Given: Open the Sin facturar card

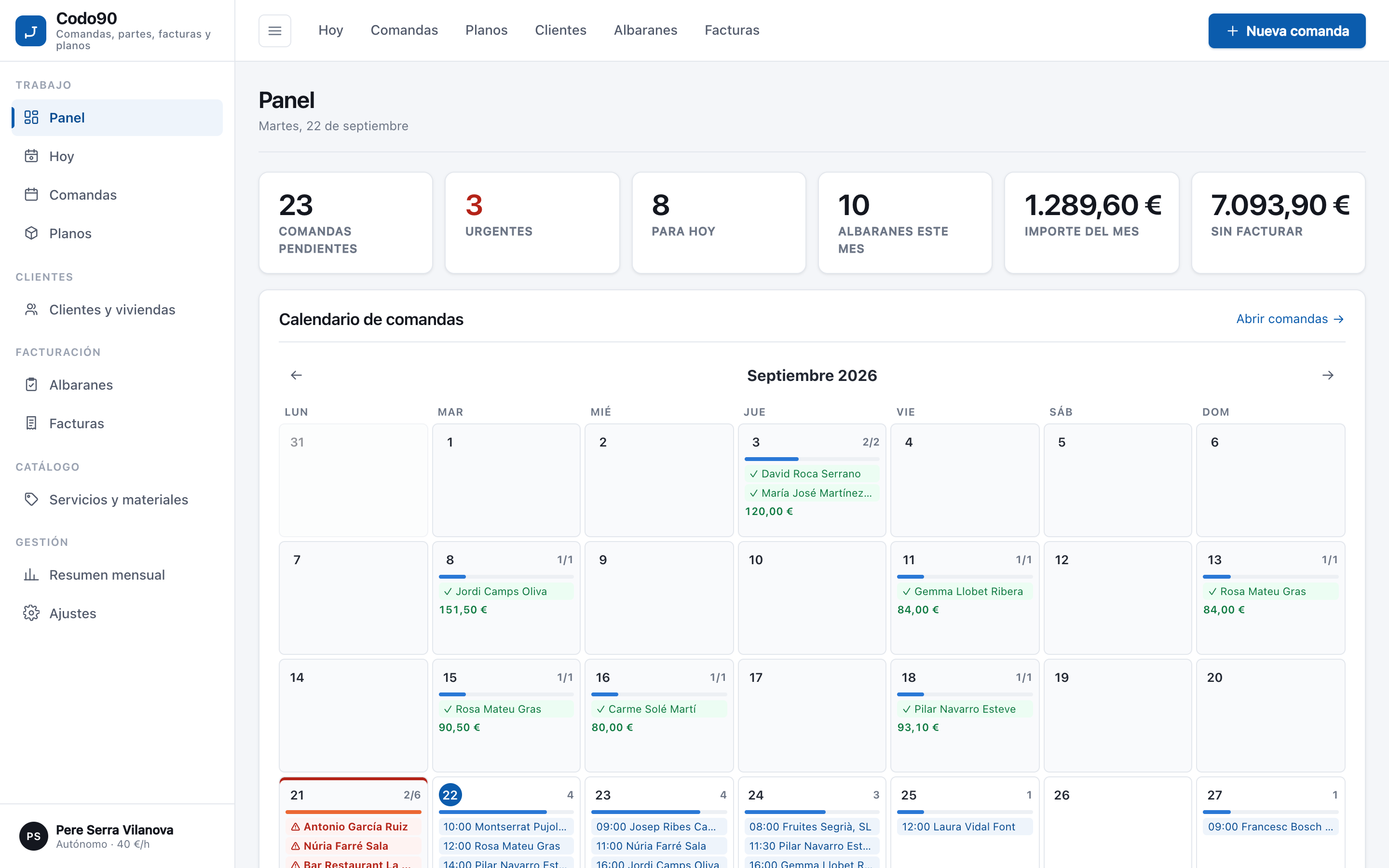Looking at the screenshot, I should (x=1278, y=223).
